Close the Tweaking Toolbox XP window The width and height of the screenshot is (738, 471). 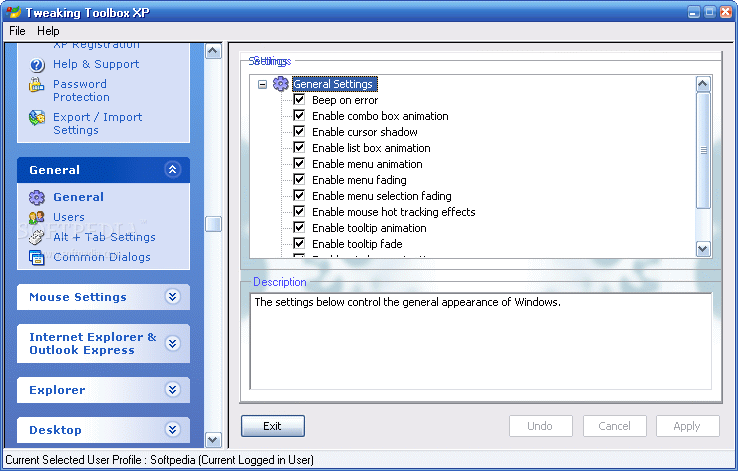(726, 12)
